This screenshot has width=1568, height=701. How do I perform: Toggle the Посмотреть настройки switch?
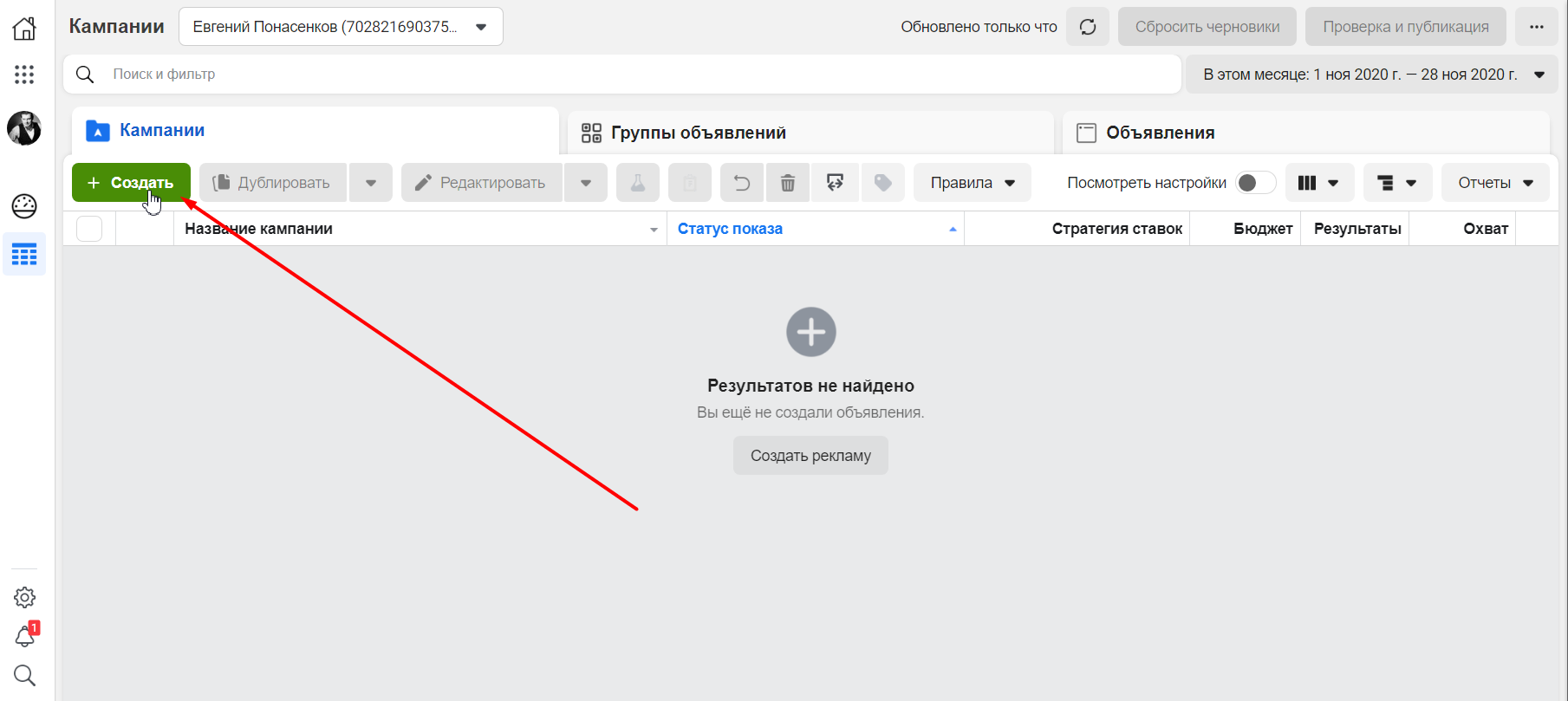1255,183
